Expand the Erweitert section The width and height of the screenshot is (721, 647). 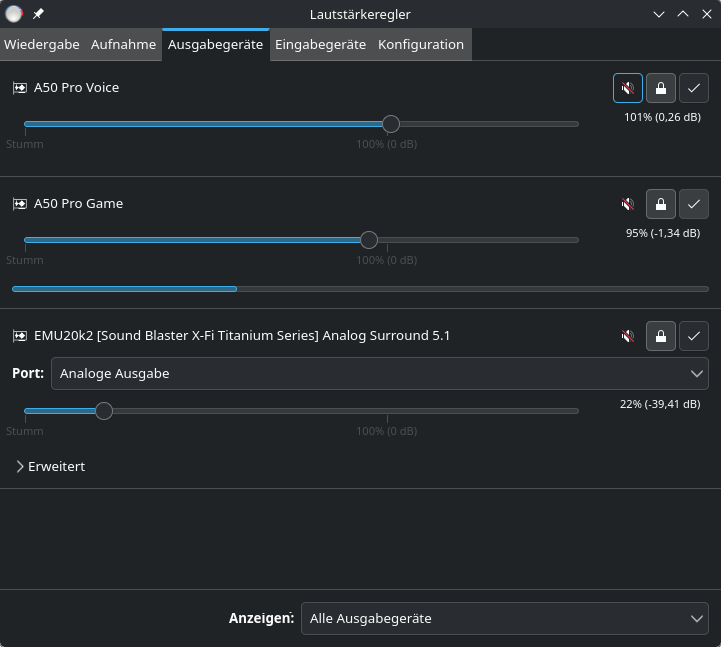tap(51, 467)
